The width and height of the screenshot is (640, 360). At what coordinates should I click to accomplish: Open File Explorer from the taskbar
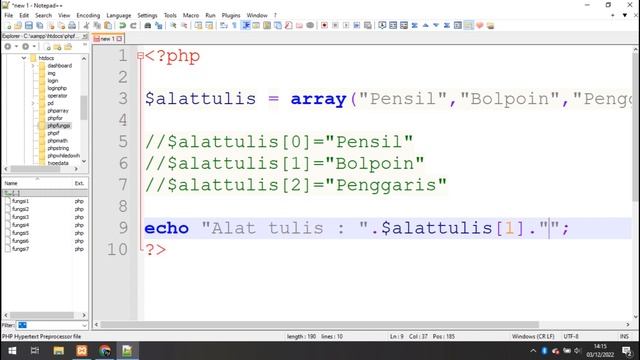pyautogui.click(x=58, y=351)
